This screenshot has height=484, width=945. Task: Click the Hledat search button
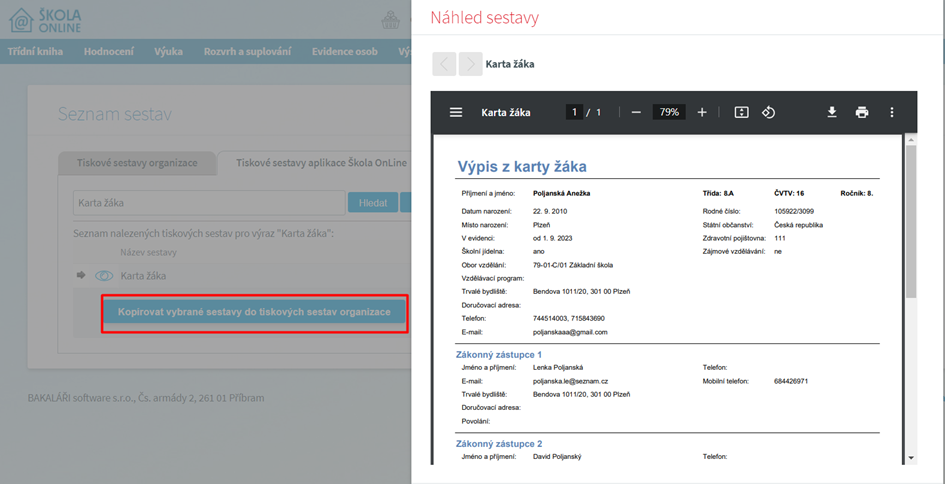[x=373, y=203]
